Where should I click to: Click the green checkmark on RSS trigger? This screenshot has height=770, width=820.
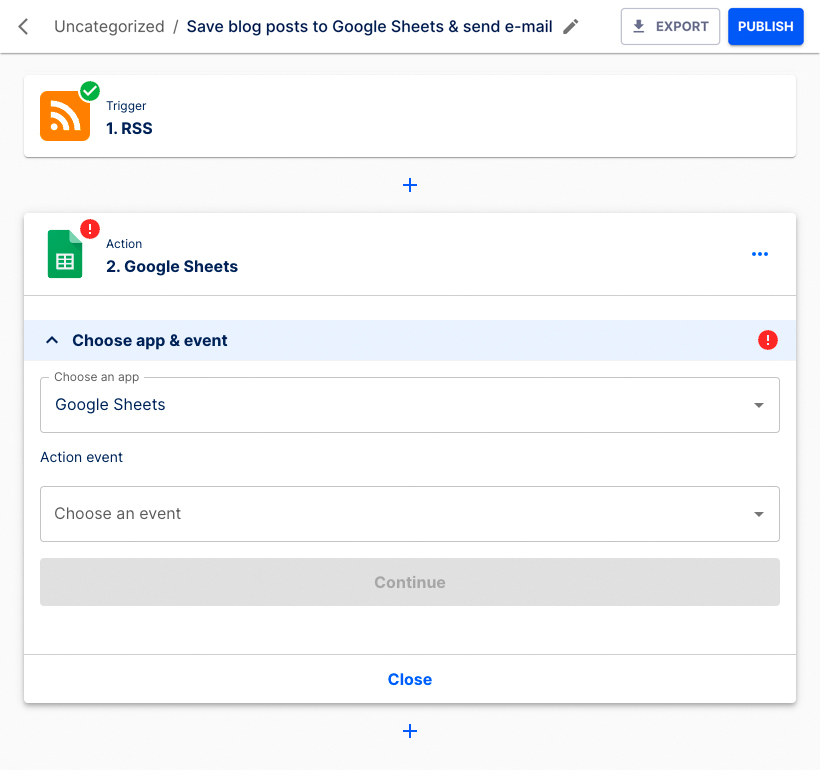[x=90, y=91]
